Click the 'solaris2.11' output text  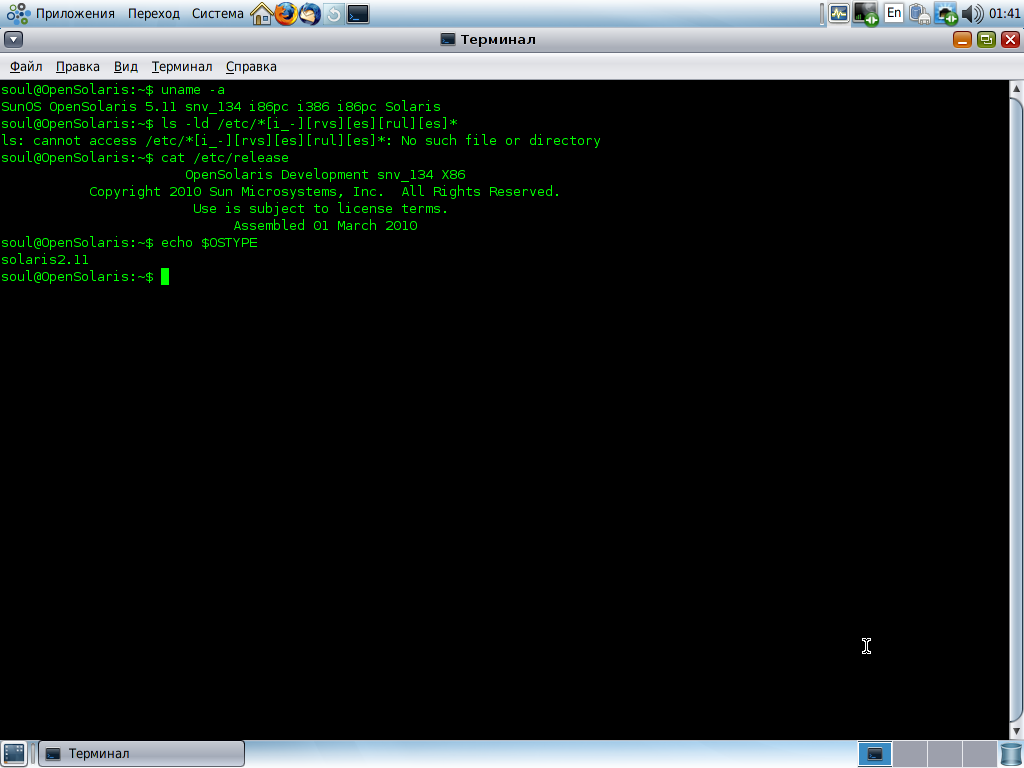44,259
